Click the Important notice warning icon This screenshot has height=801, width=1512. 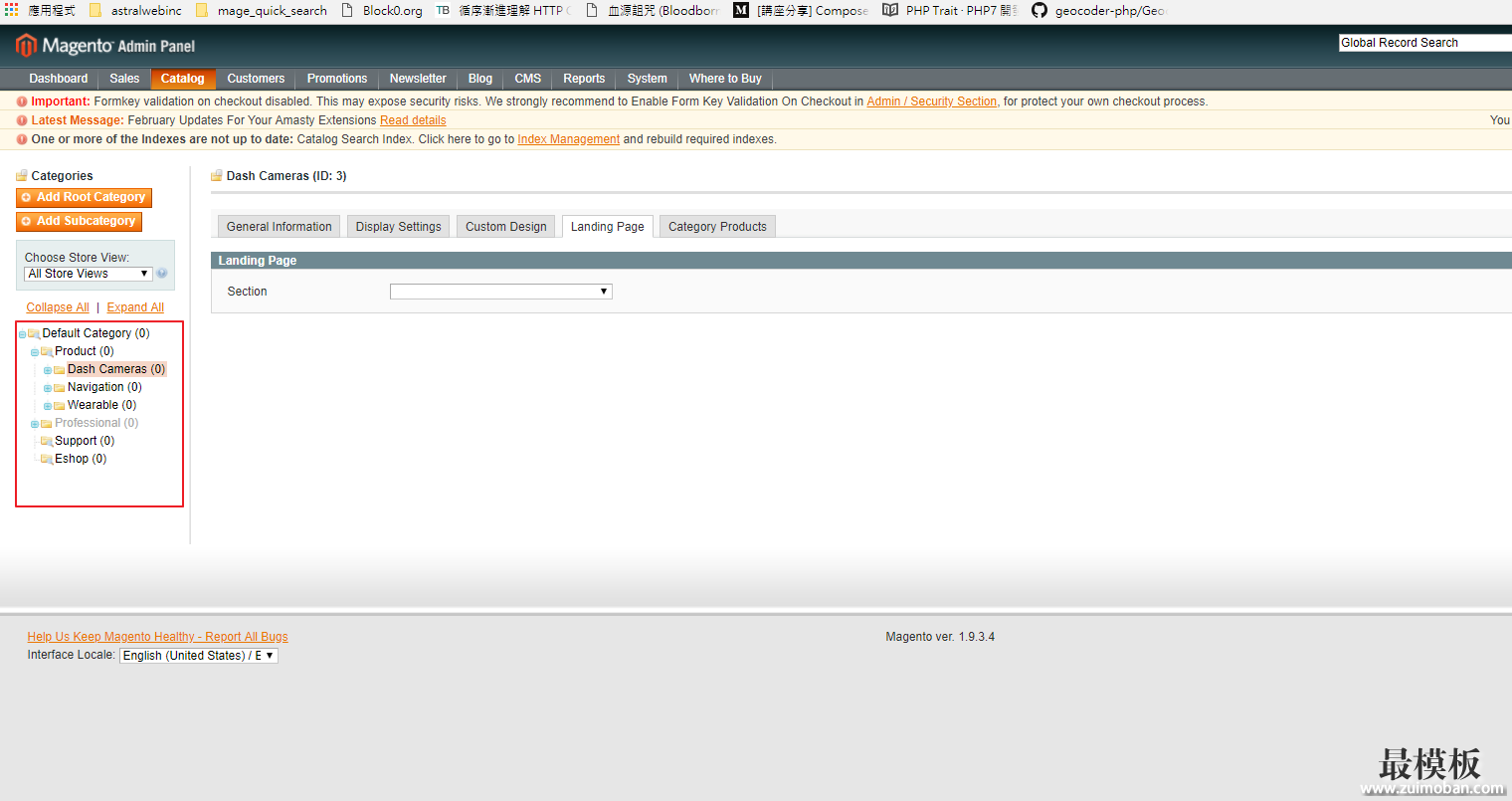click(22, 101)
